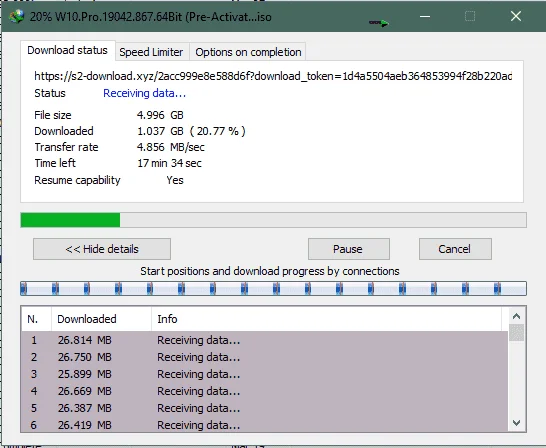This screenshot has width=546, height=448.
Task: Cancel the download
Action: (x=455, y=249)
